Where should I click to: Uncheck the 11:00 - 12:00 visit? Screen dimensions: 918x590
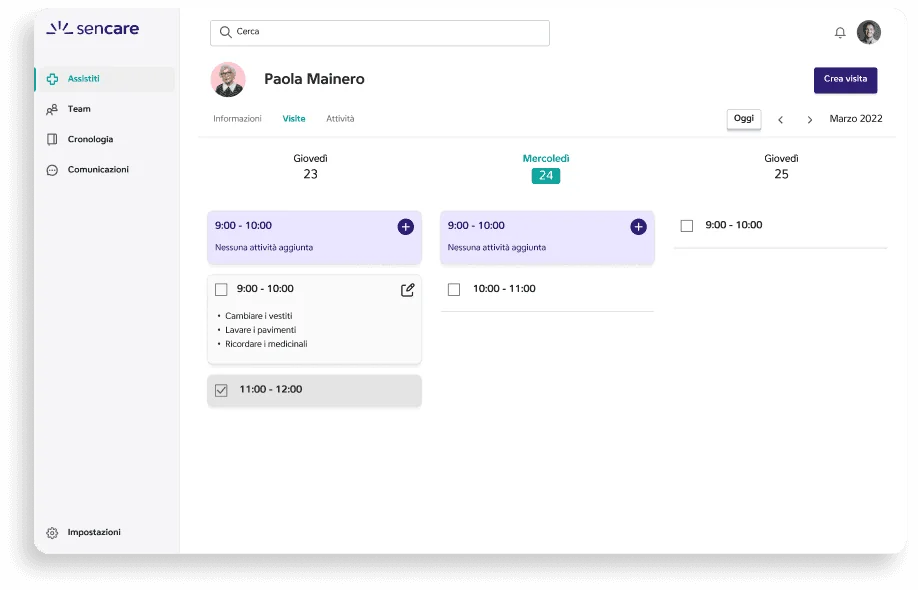(221, 390)
